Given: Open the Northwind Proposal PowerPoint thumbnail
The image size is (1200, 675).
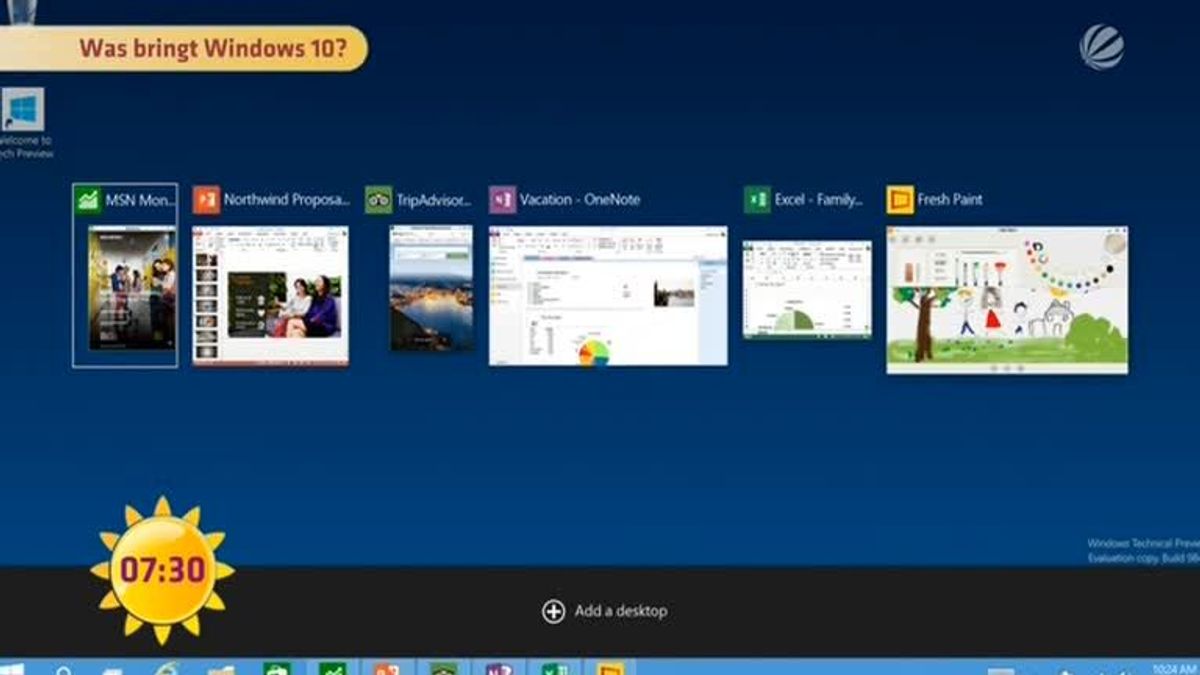Looking at the screenshot, I should (271, 295).
